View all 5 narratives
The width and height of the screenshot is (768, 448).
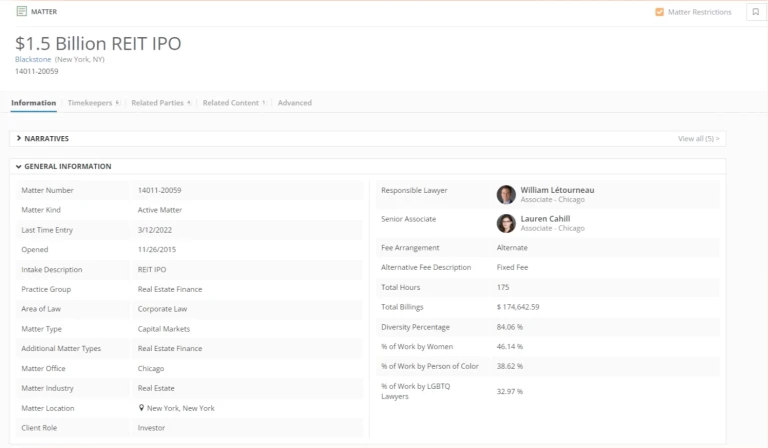click(x=698, y=138)
